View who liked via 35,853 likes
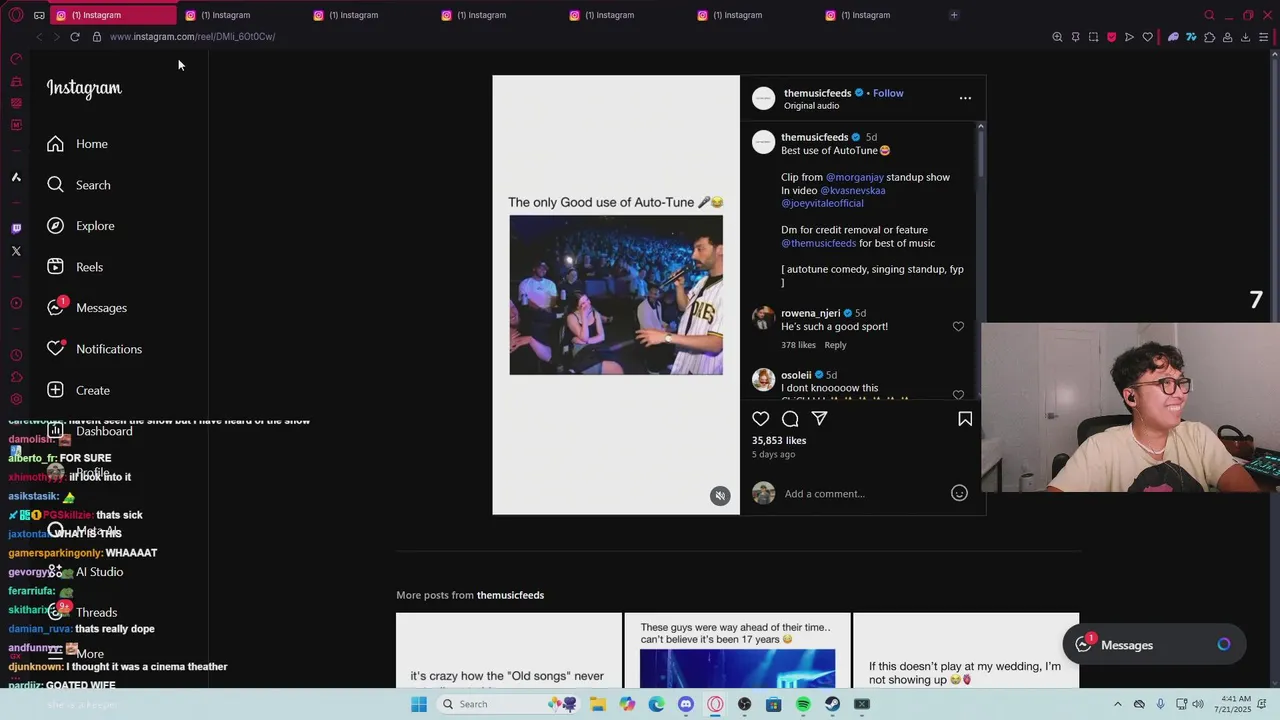Viewport: 1280px width, 720px height. (779, 441)
